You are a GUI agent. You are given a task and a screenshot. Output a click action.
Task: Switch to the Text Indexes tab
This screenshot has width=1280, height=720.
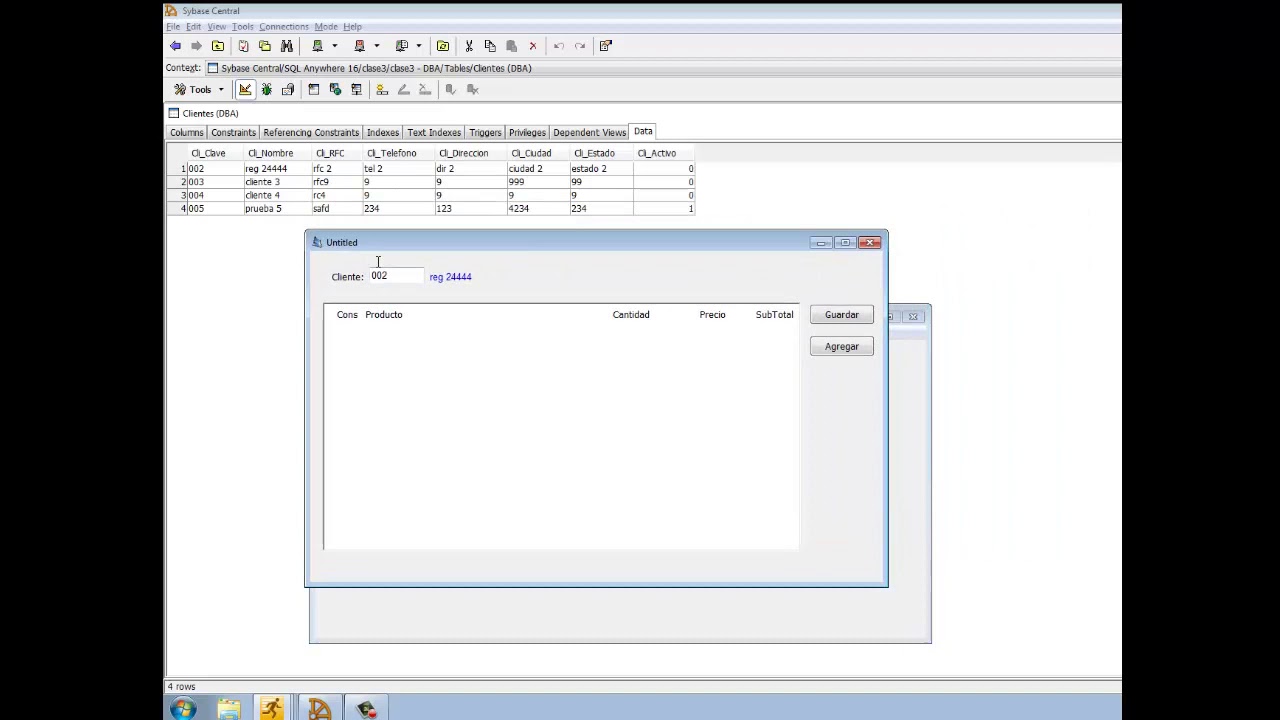(434, 133)
